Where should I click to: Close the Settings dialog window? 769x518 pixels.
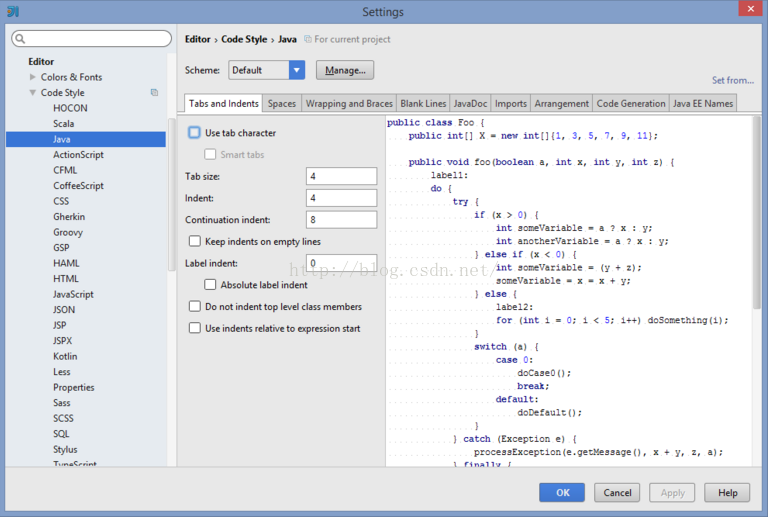(750, 8)
